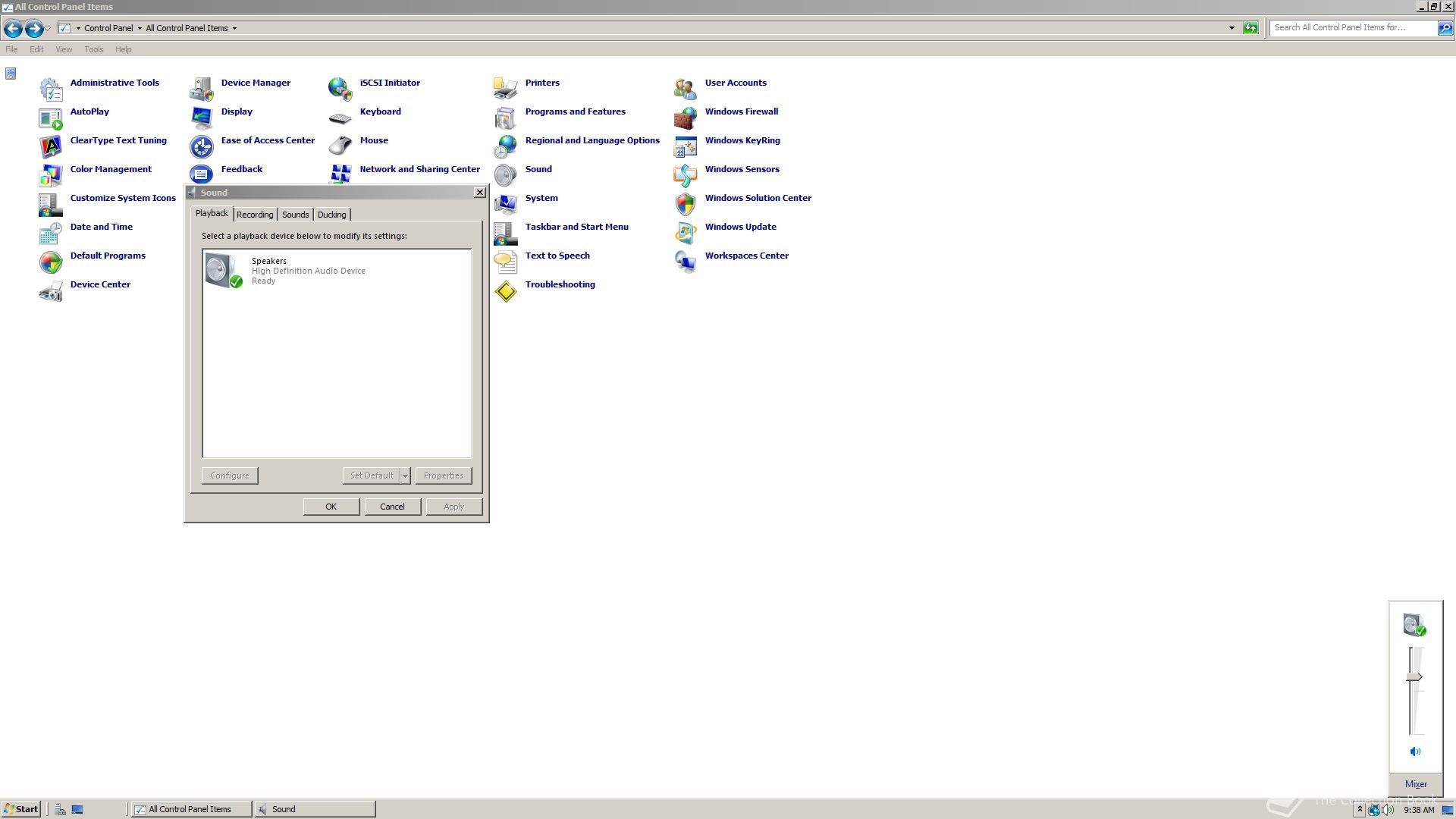
Task: Open the Tools menu
Action: coord(94,49)
